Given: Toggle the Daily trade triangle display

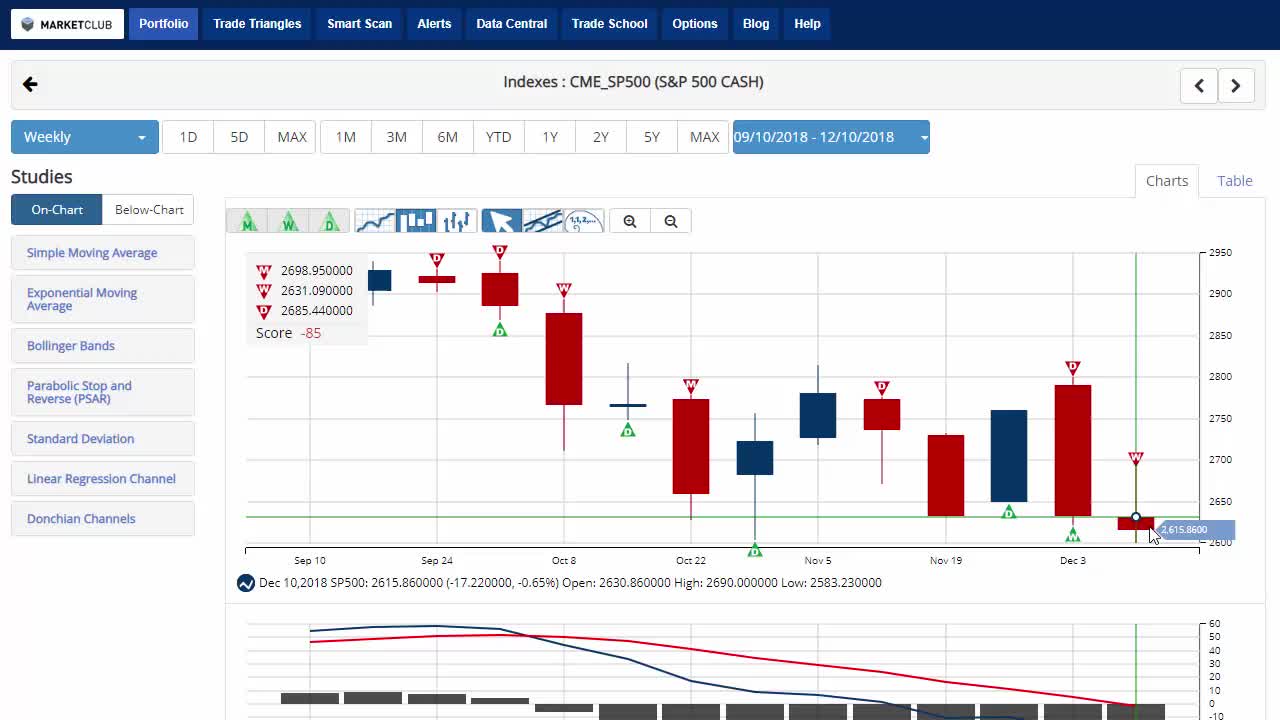Looking at the screenshot, I should pos(330,221).
